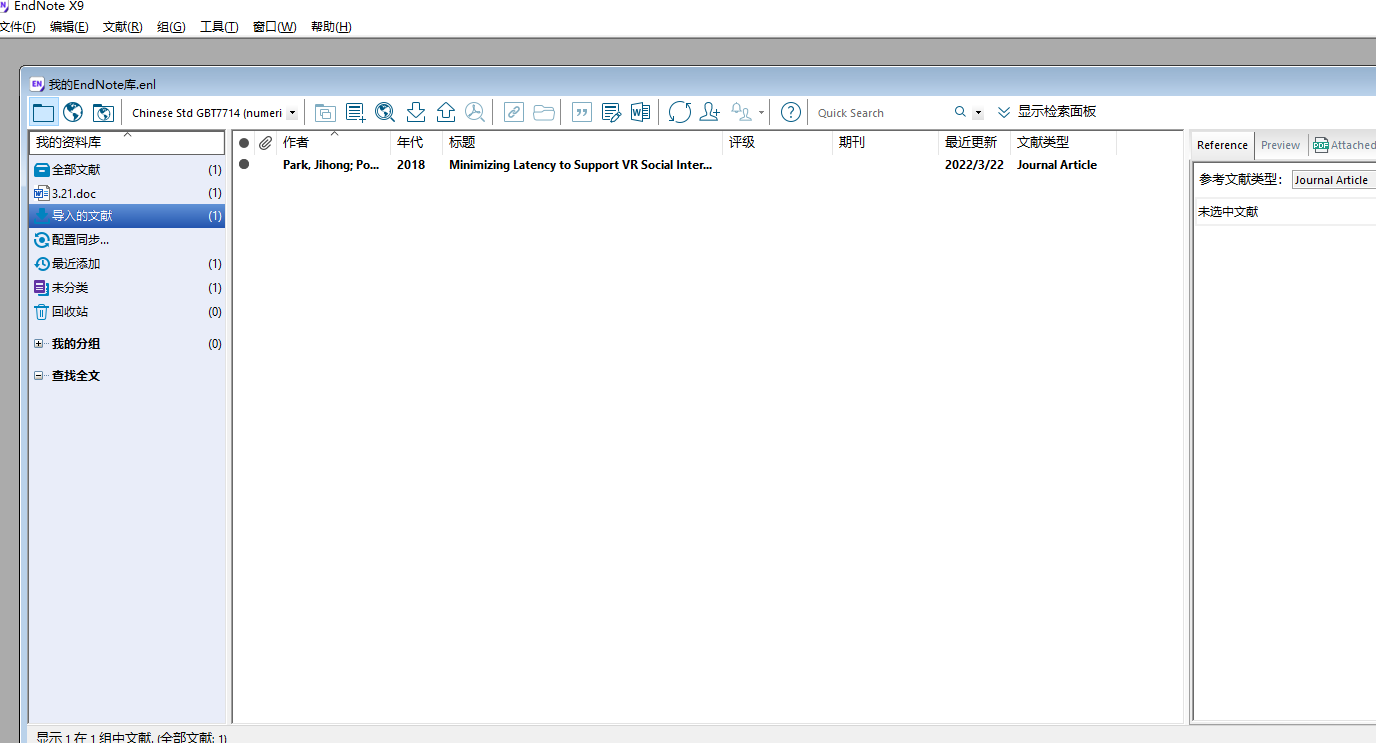Click the Sync Library circular arrows icon
Viewport: 1376px width, 743px height.
[680, 112]
